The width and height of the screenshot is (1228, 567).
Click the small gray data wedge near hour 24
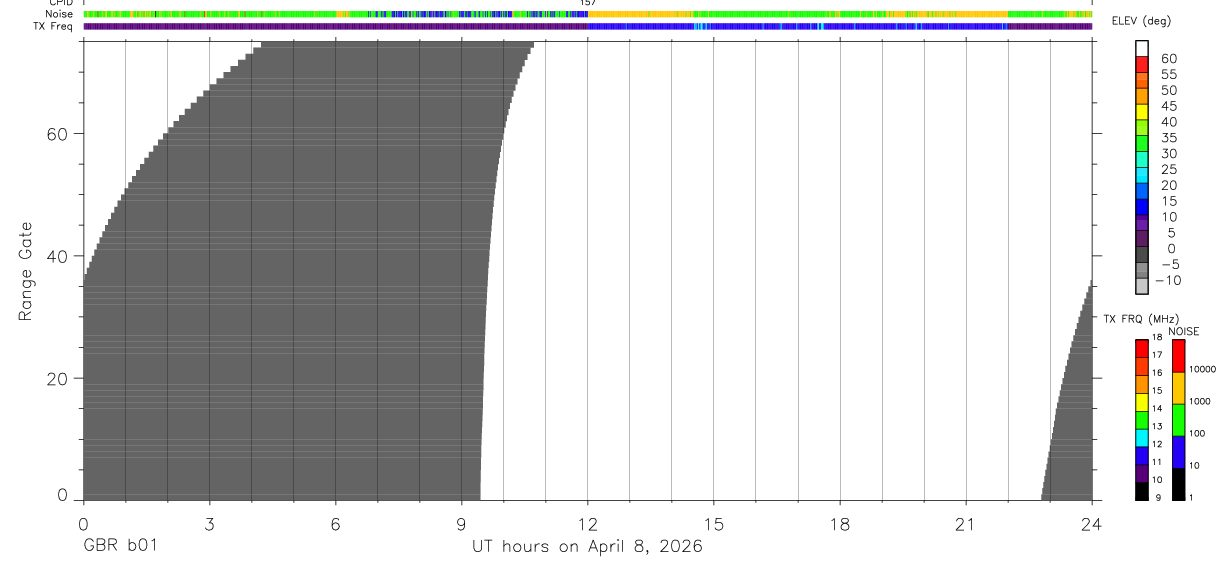pos(1074,430)
